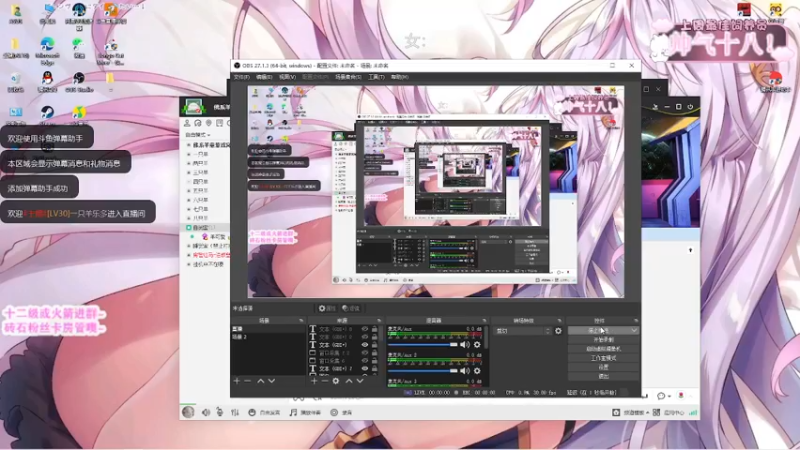The height and width of the screenshot is (450, 800).
Task: Add a new source with the plus icon
Action: 314,381
